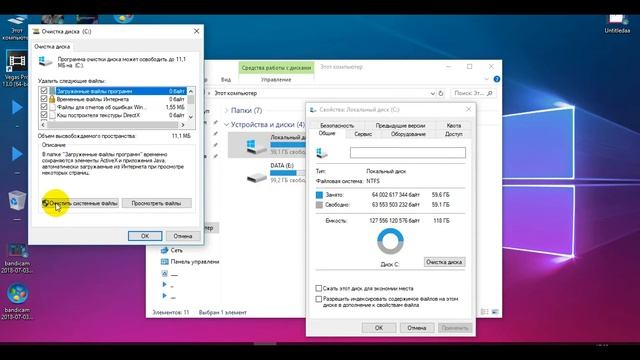
Task: Open the Безопасность tab
Action: 337,126
